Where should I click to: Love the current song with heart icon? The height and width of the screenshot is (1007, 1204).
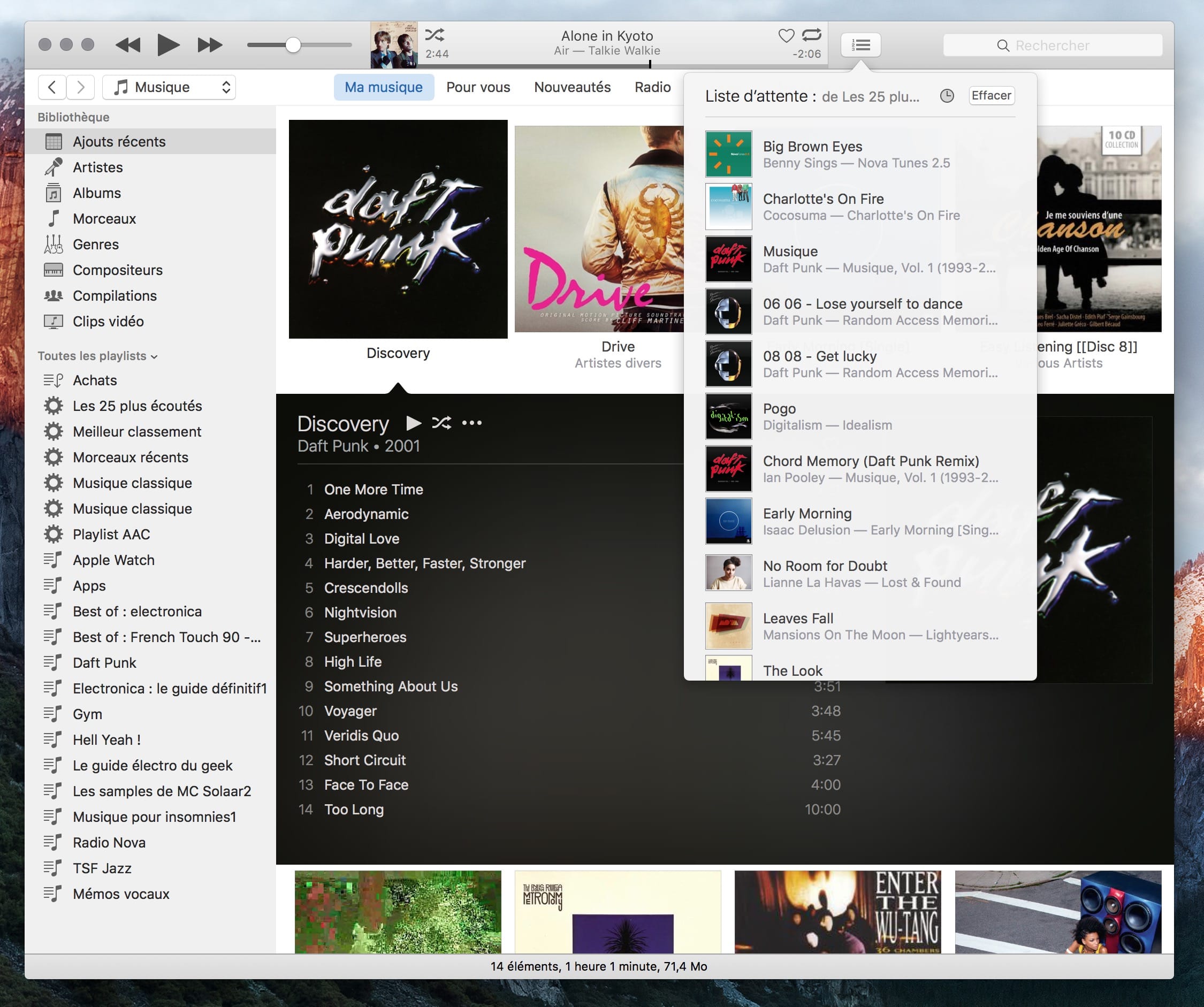coord(786,35)
